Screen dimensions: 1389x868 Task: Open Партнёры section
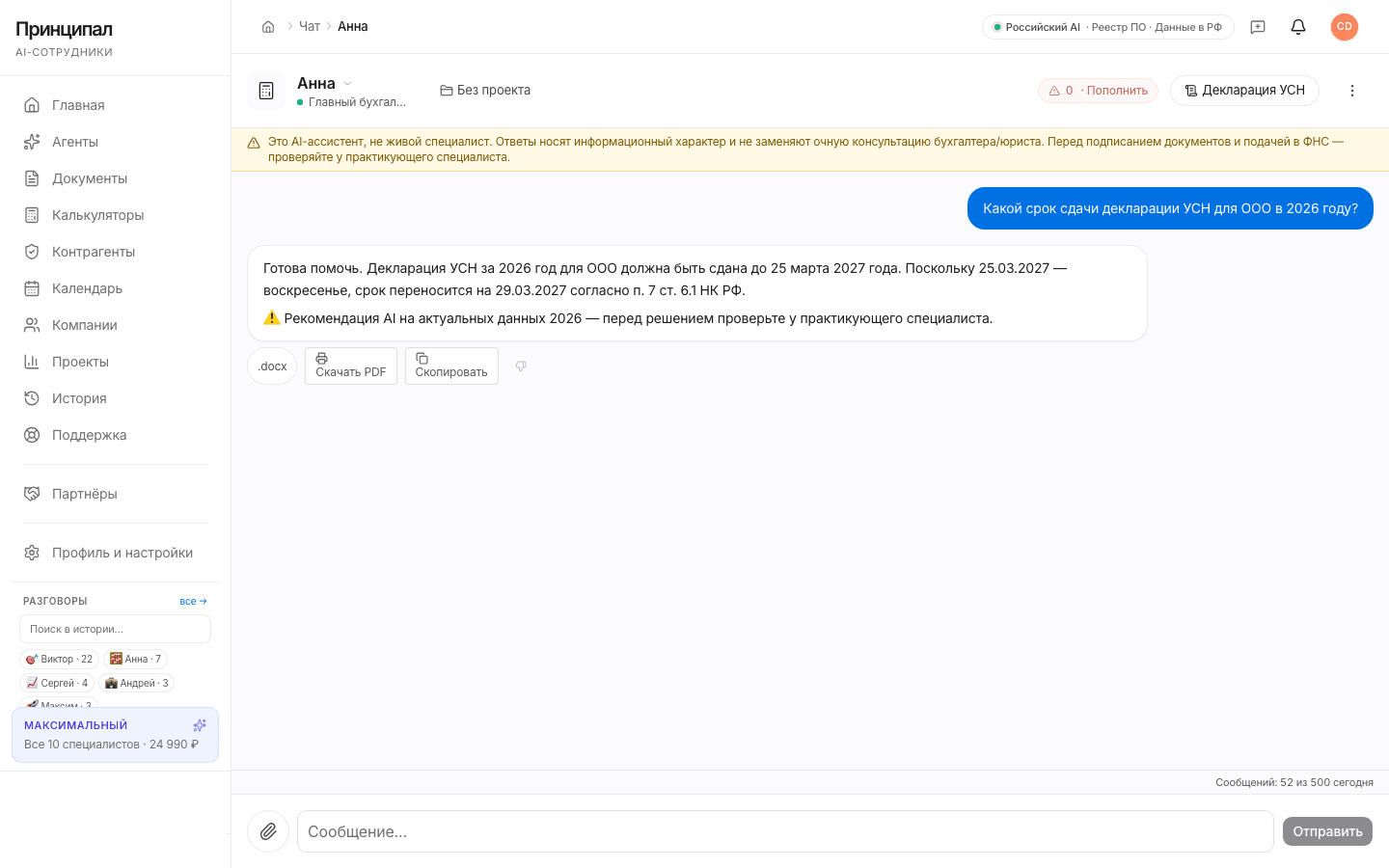[x=116, y=494]
